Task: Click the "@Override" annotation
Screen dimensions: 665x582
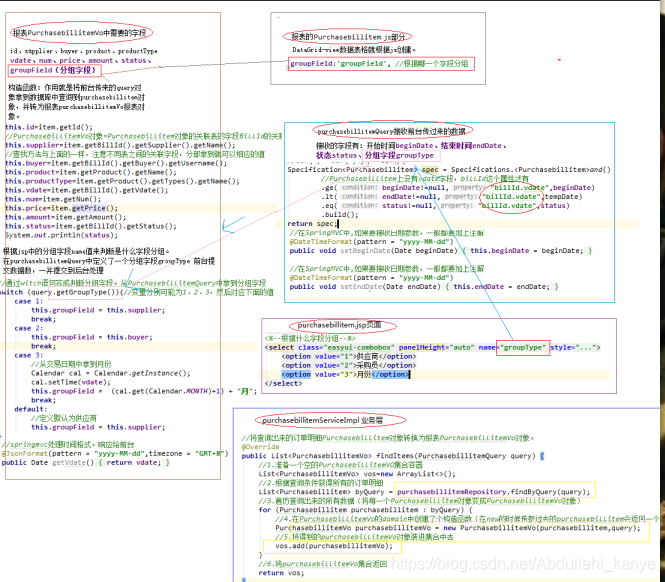Action: pos(260,447)
